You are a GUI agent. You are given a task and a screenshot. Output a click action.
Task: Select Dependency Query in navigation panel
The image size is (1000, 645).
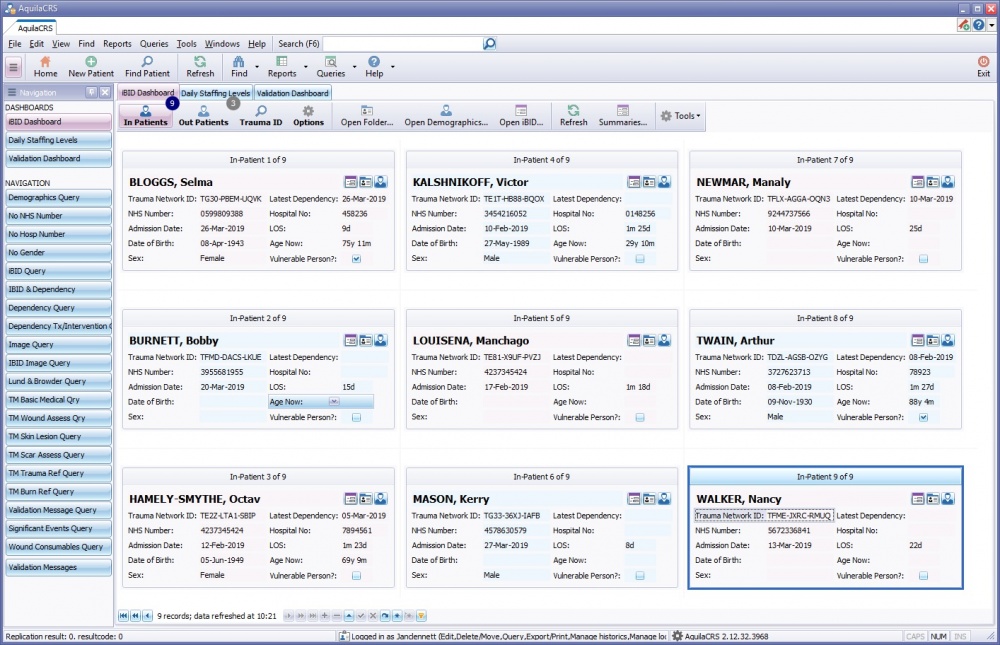pyautogui.click(x=57, y=308)
